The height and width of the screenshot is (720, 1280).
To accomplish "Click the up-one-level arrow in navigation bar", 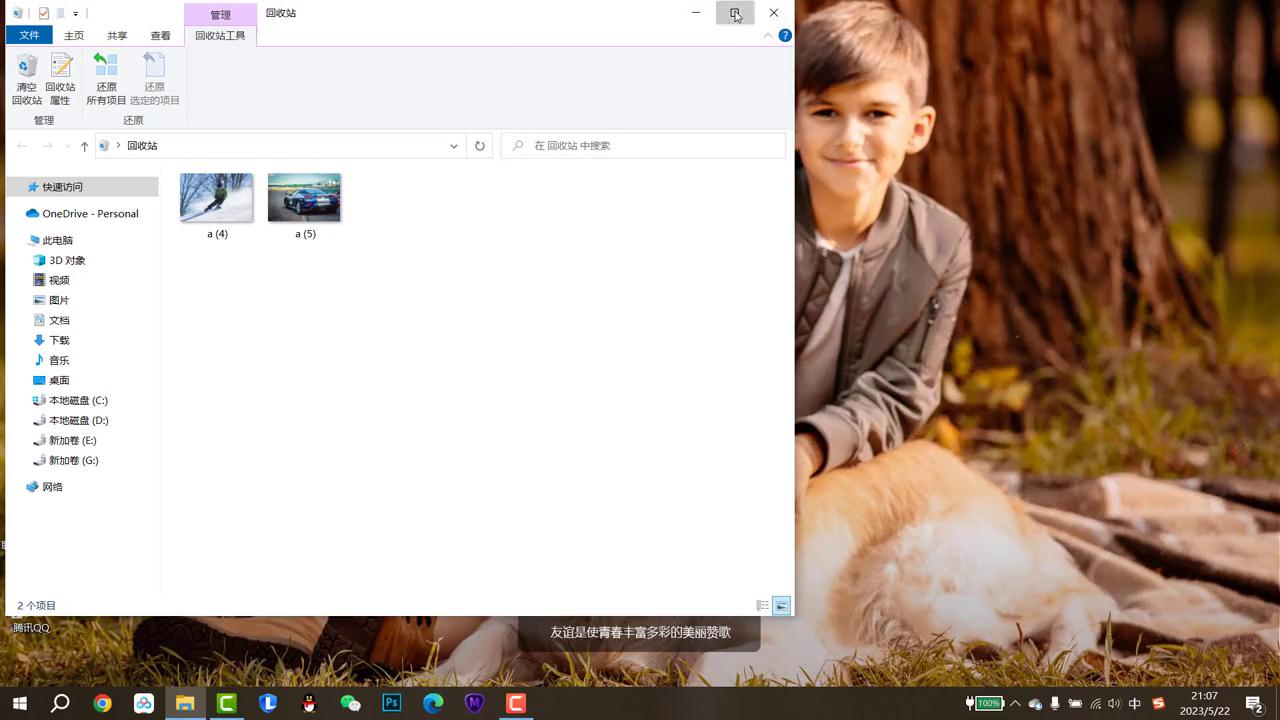I will tap(84, 146).
